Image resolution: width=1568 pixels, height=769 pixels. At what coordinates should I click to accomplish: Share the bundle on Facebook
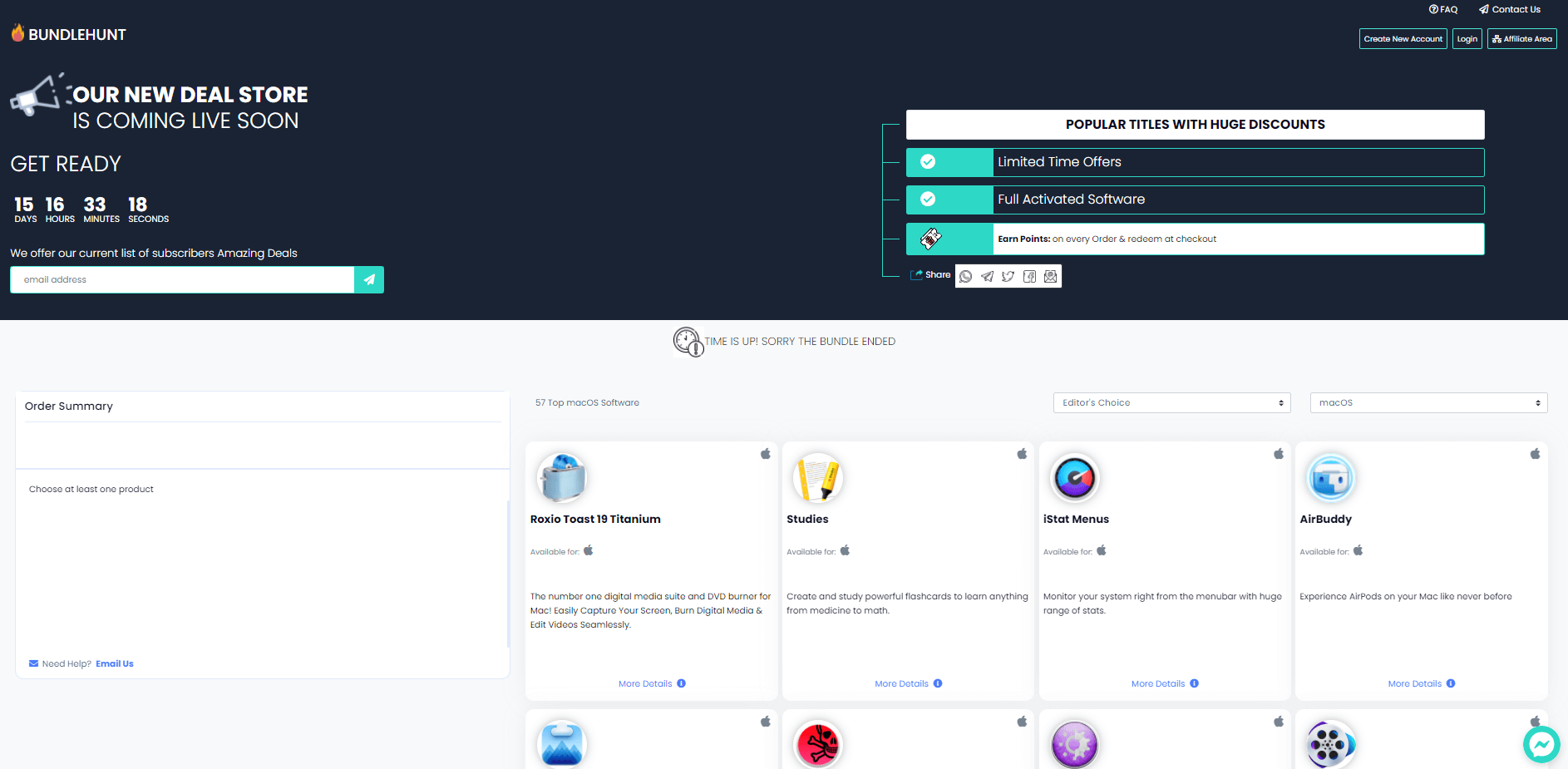1029,276
